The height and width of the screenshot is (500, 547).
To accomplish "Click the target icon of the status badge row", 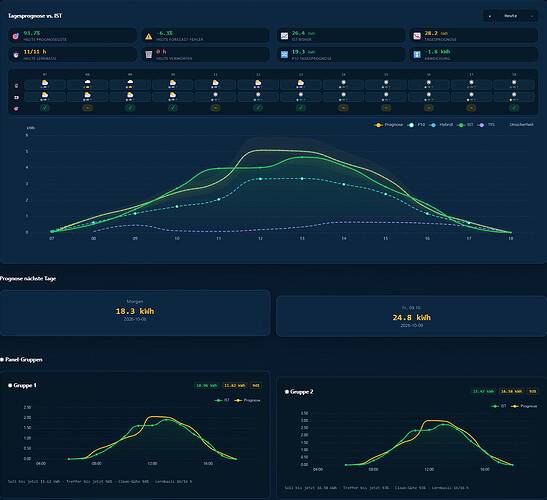I will [x=16, y=109].
